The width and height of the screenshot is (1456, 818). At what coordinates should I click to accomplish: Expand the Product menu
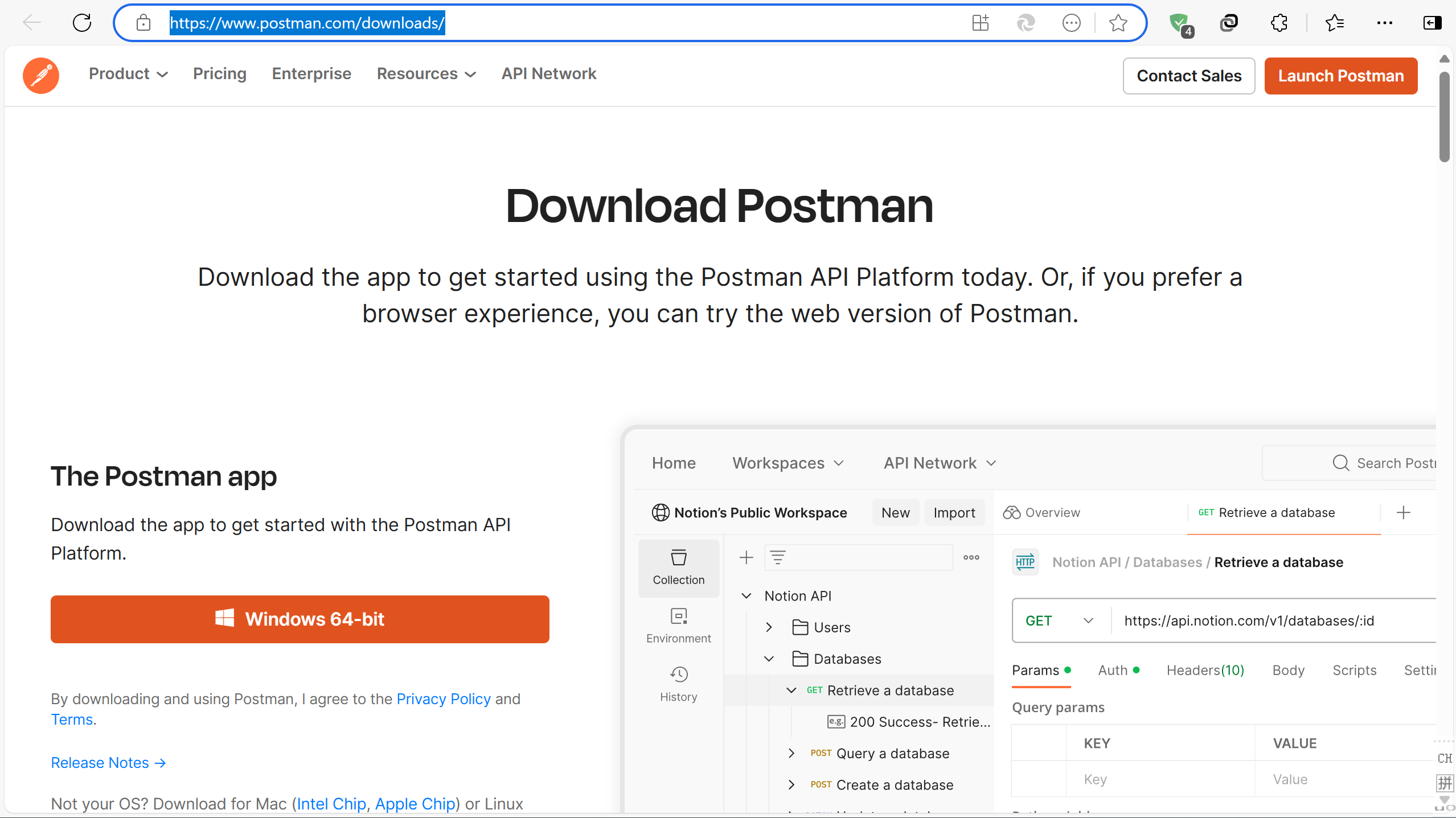(128, 73)
